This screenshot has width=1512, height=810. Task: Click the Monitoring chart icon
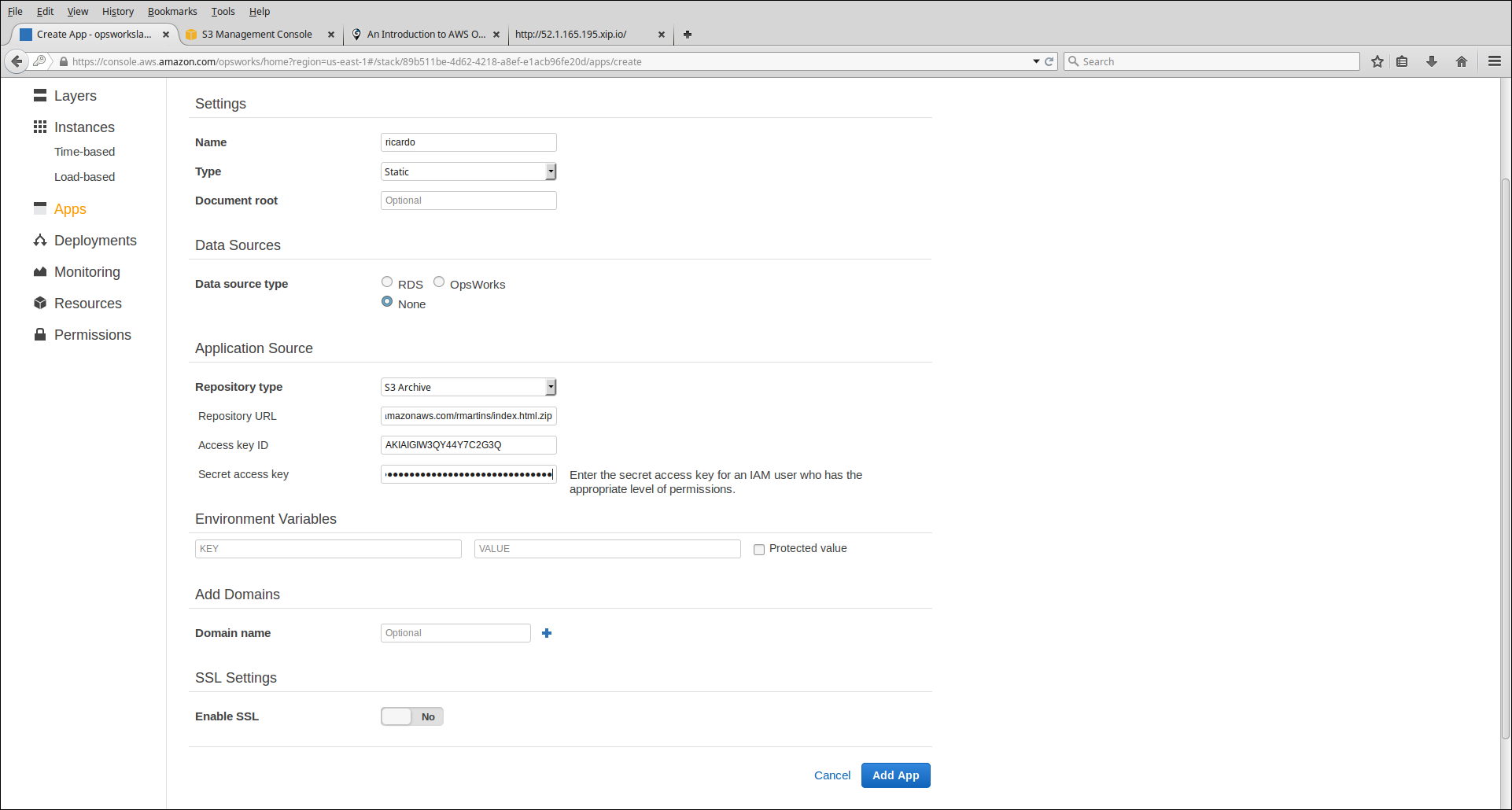tap(40, 272)
